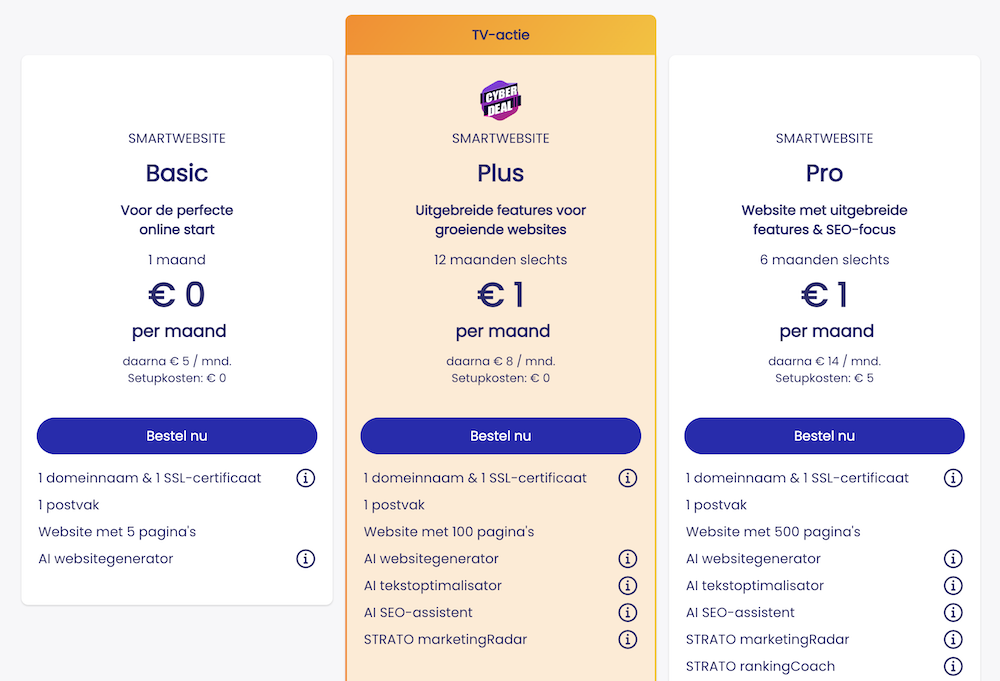Select the Plus plan title

tap(500, 172)
